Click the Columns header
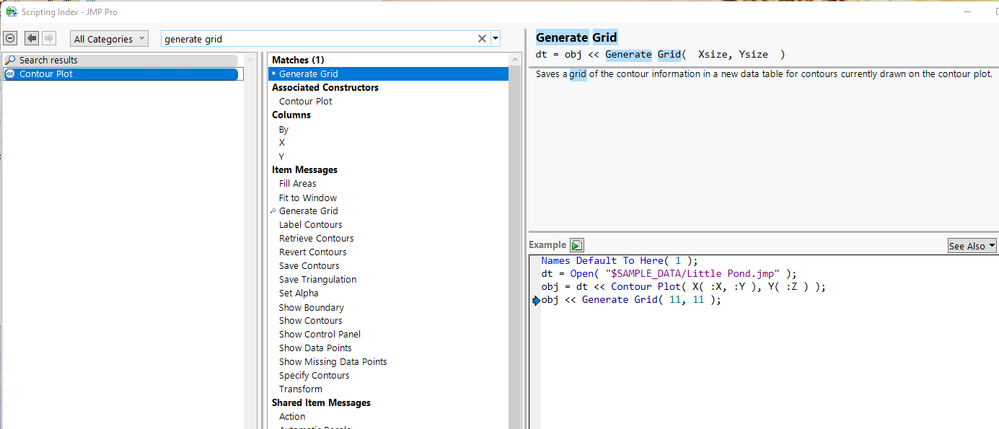The height and width of the screenshot is (429, 999). tap(291, 115)
